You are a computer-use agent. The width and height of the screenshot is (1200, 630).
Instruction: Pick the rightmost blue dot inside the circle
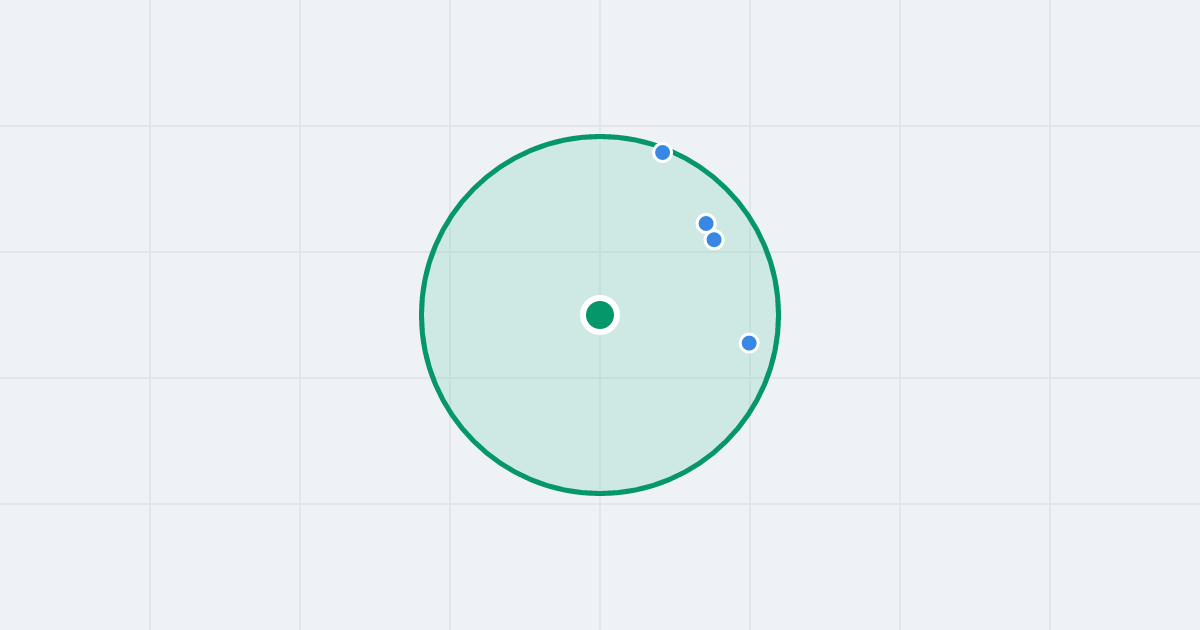[749, 343]
